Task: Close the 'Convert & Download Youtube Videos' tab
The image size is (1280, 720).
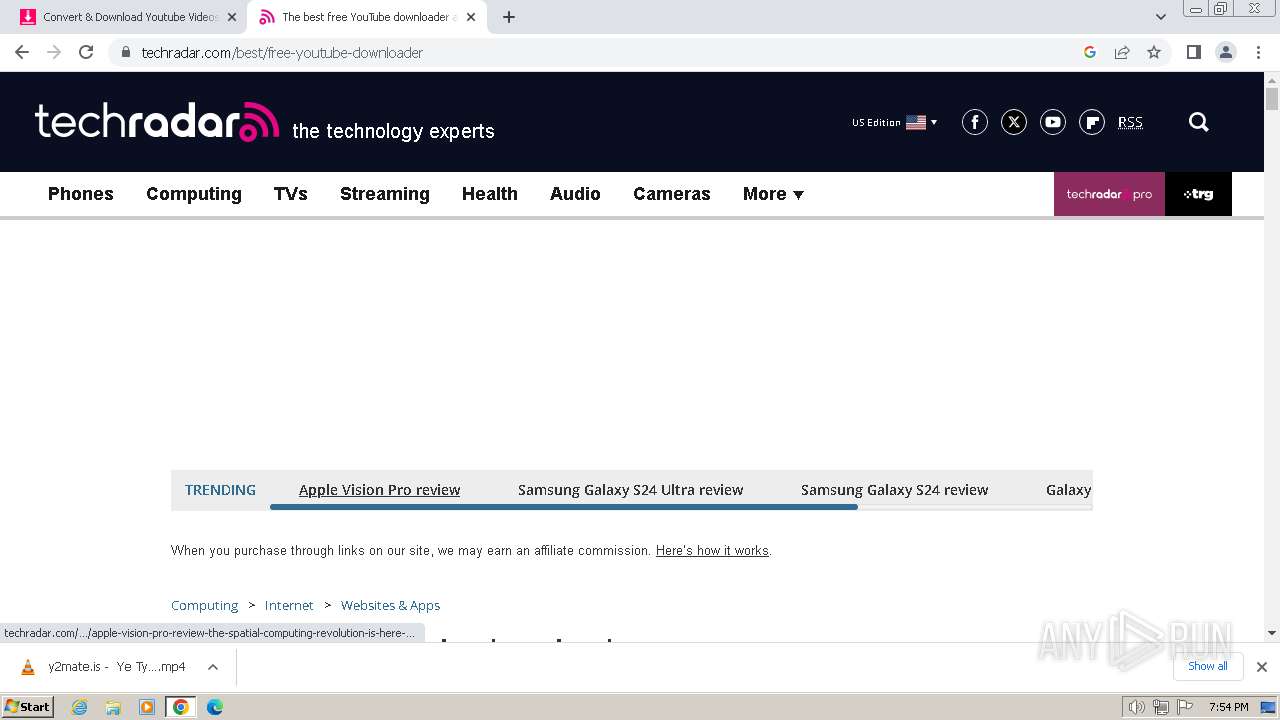Action: click(x=232, y=17)
